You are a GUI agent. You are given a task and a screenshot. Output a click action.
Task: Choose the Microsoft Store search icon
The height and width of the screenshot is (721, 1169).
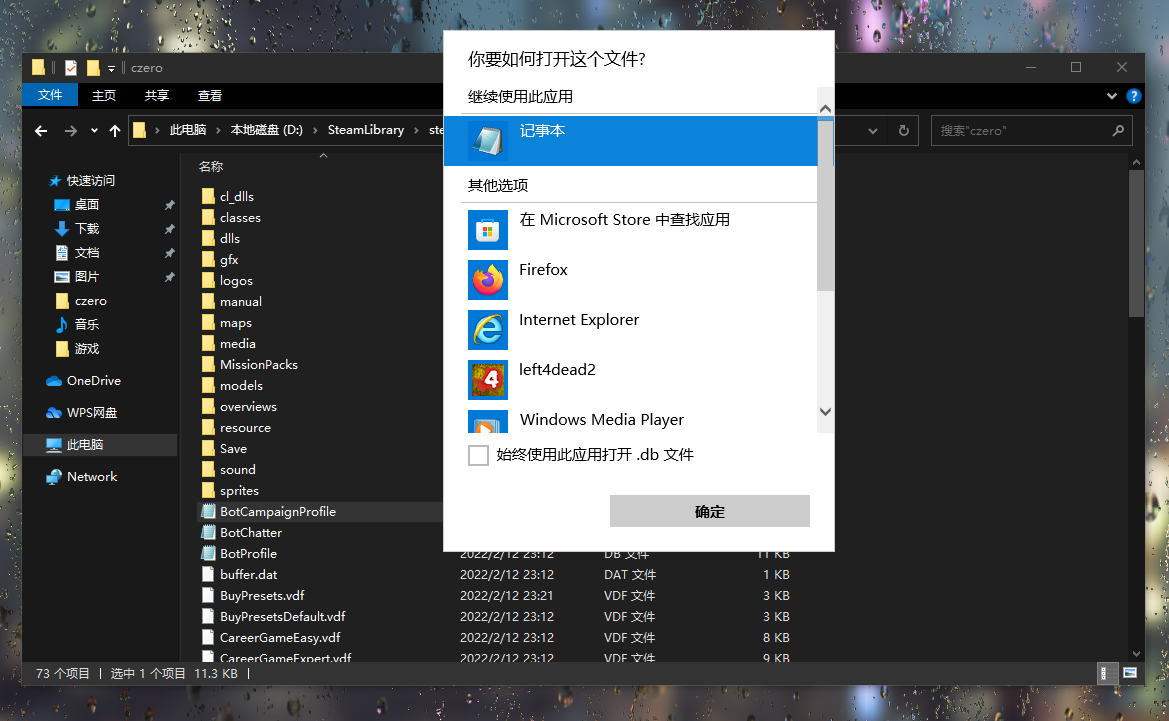[488, 230]
